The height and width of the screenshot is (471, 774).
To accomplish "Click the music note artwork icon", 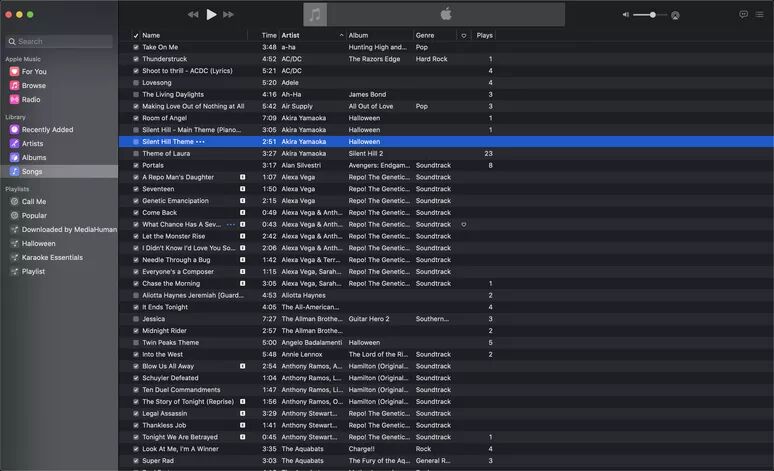I will [315, 14].
